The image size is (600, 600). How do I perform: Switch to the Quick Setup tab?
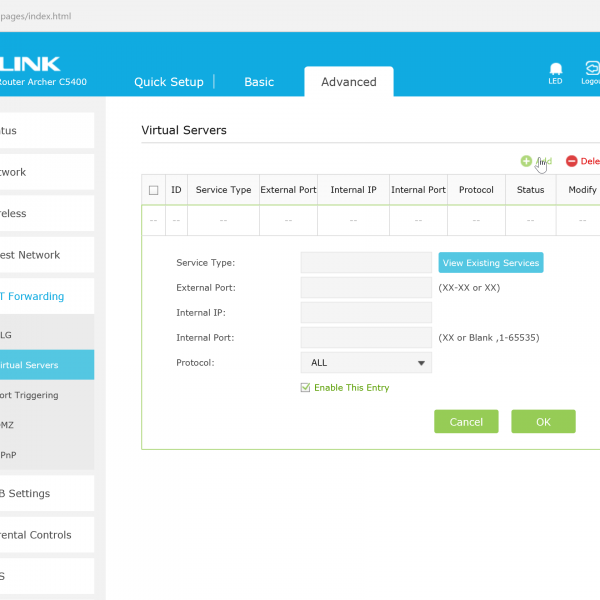pos(168,82)
